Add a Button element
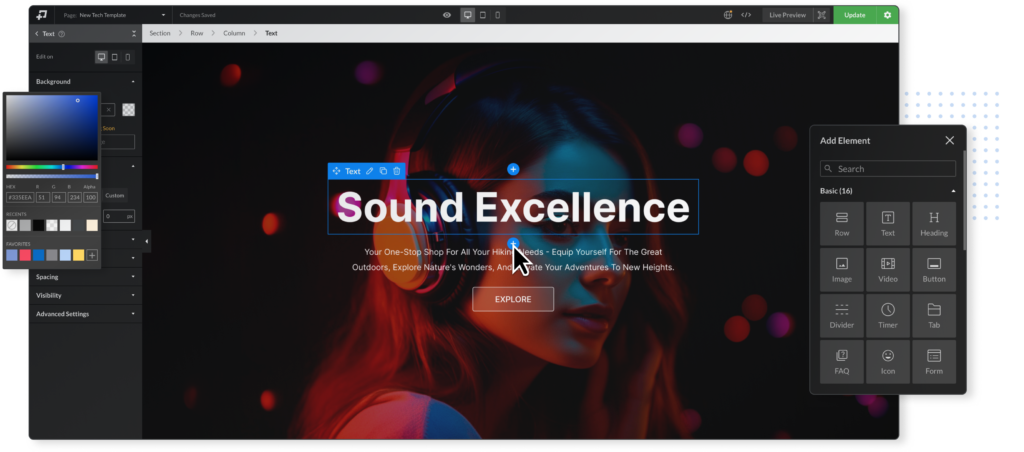 click(x=934, y=270)
